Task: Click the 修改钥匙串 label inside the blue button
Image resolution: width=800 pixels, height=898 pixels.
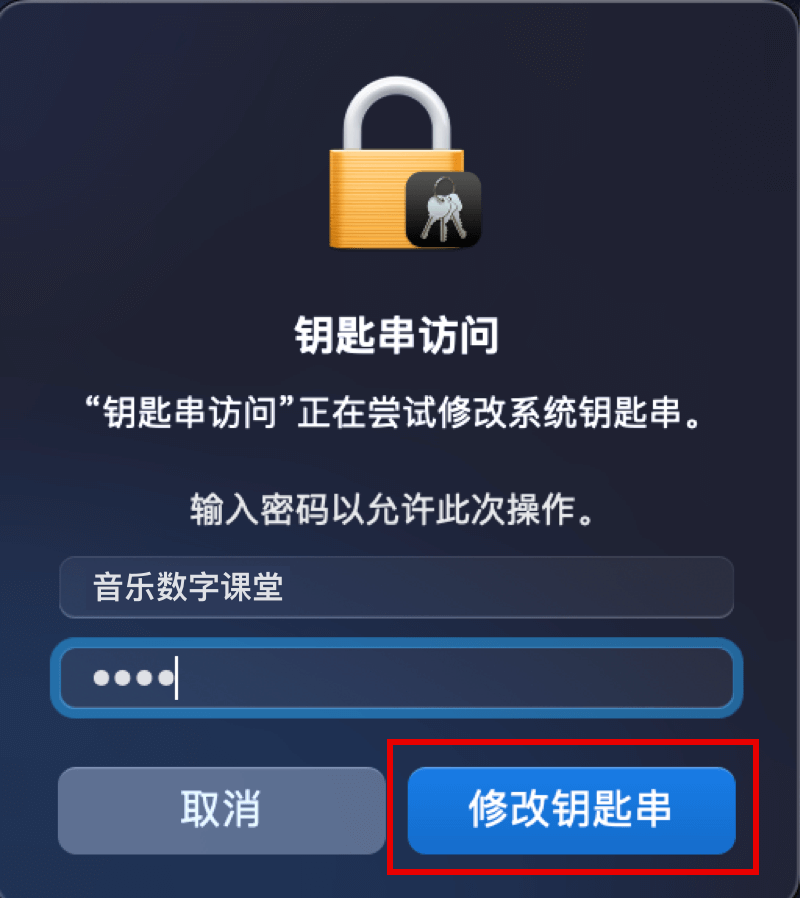Action: [570, 809]
